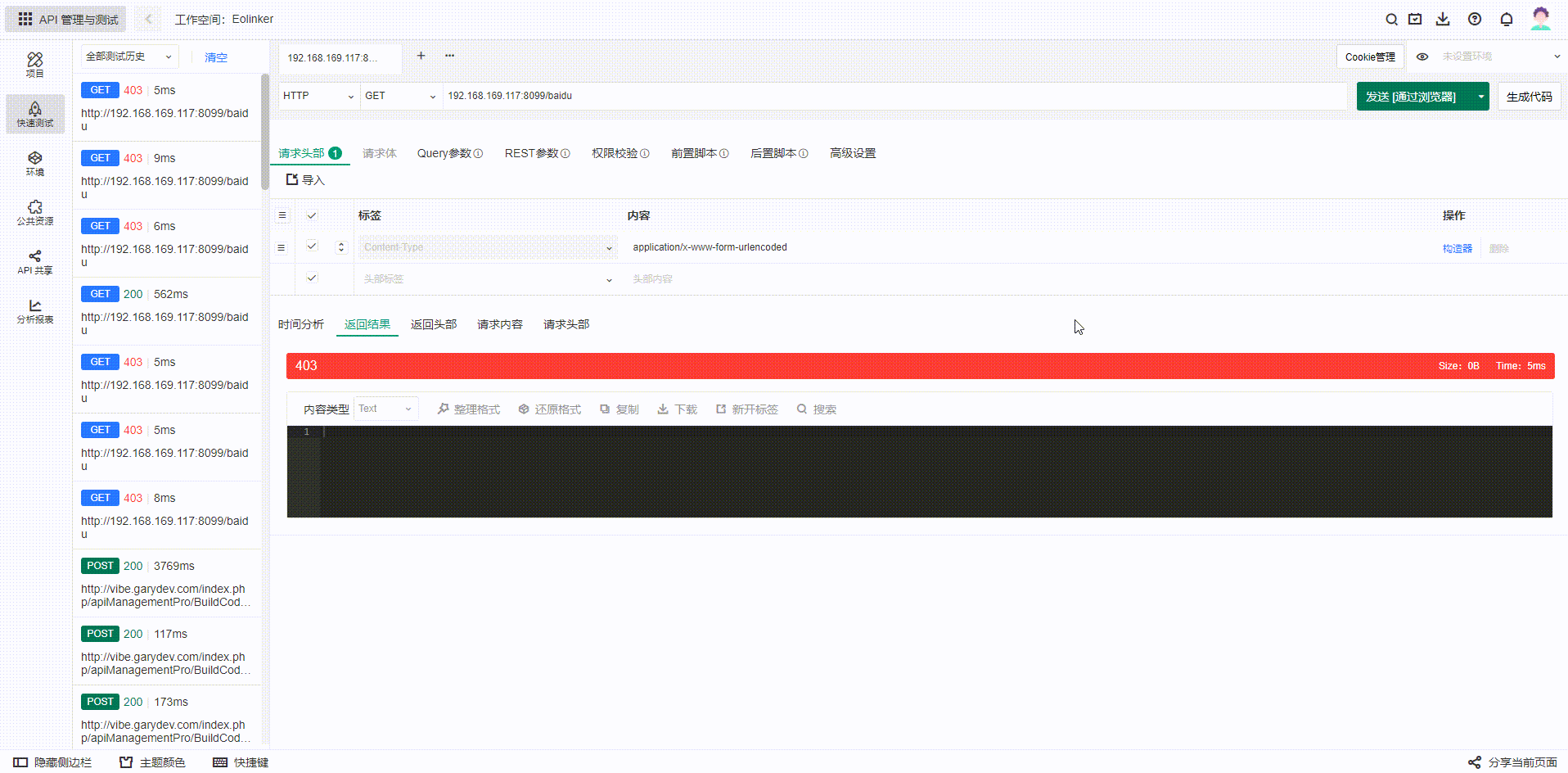Image resolution: width=1568 pixels, height=773 pixels.
Task: Open 环境 in the left sidebar
Action: [x=34, y=163]
